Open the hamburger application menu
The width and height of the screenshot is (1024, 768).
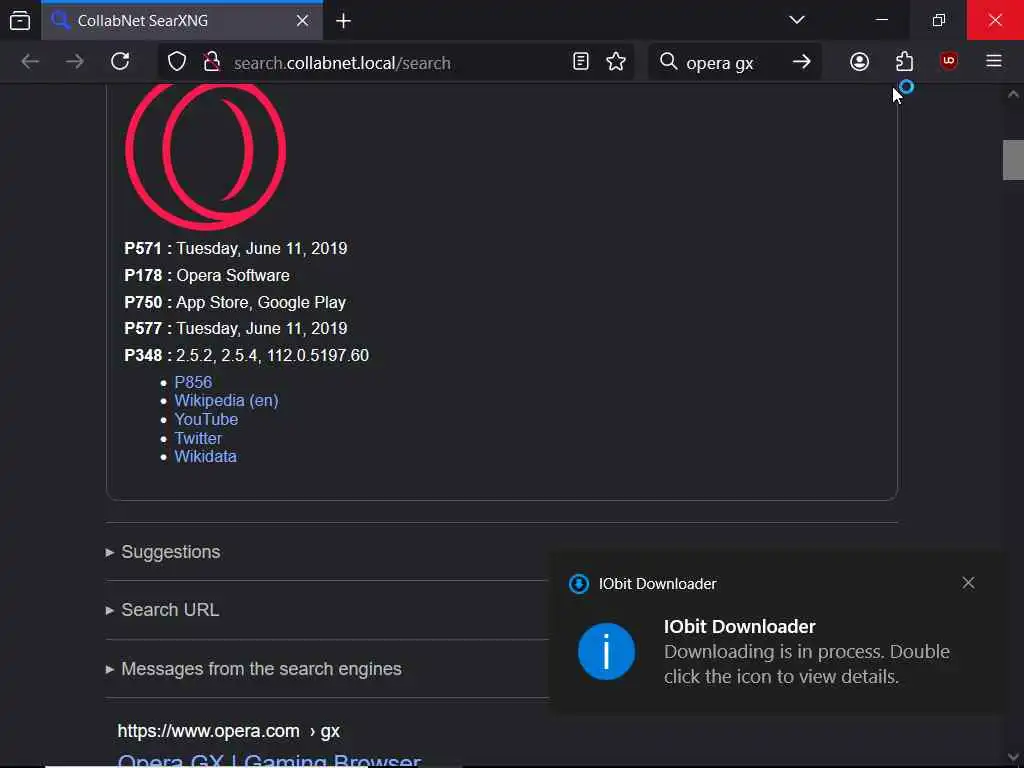(994, 61)
